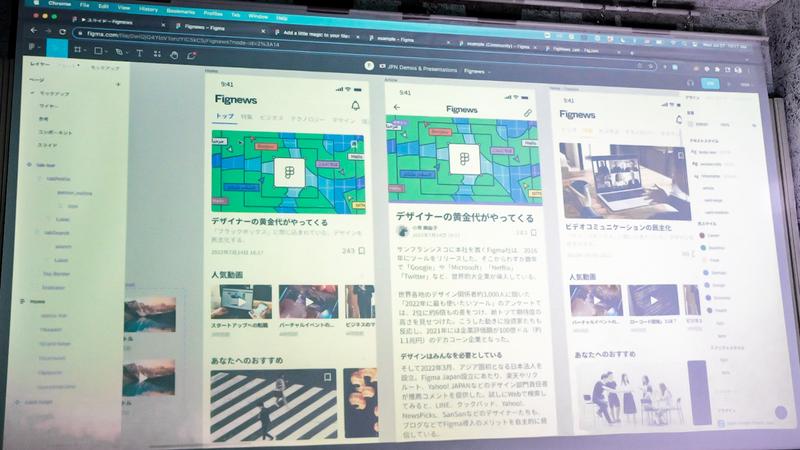Select the Hand tool
The height and width of the screenshot is (450, 800).
(x=174, y=55)
